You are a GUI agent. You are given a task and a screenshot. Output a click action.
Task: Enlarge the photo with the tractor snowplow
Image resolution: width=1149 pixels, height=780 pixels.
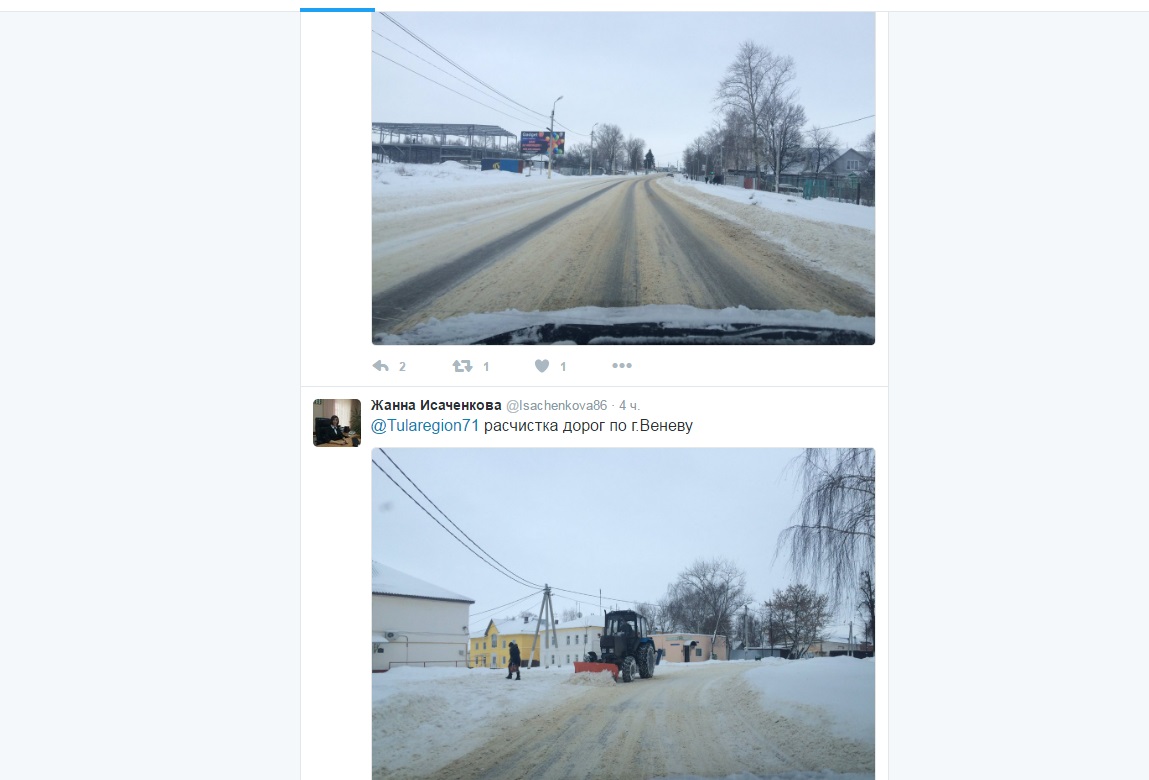[624, 614]
